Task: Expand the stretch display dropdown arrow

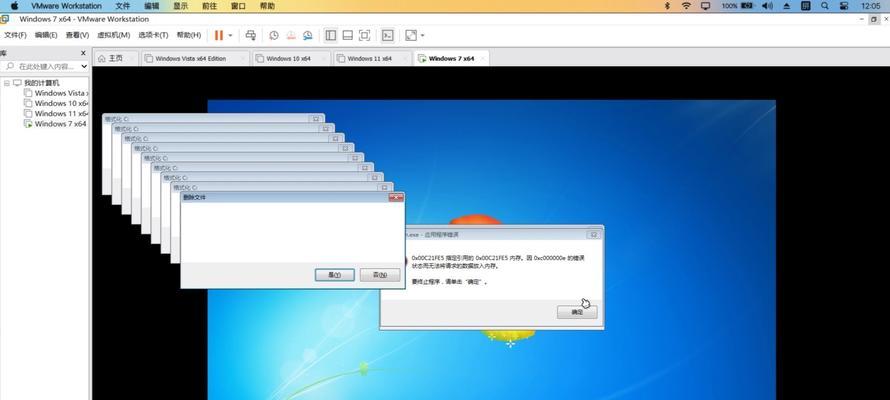Action: pos(422,36)
